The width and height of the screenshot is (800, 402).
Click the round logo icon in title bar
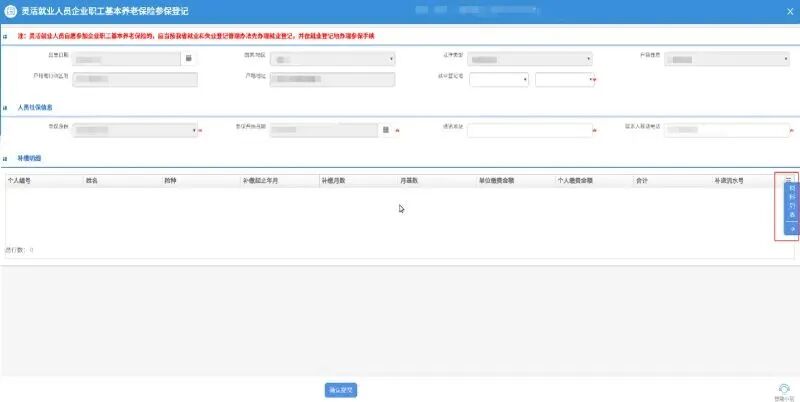point(10,11)
